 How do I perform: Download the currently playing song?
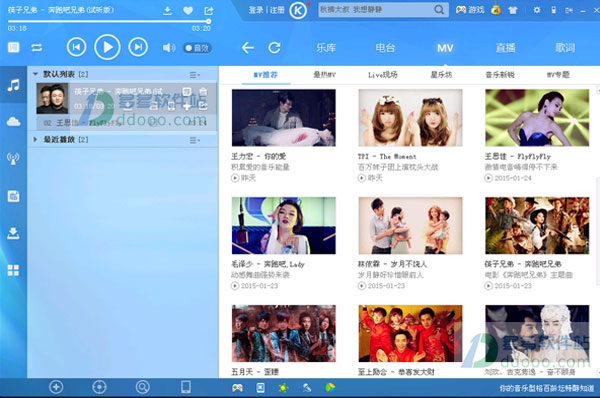(167, 10)
